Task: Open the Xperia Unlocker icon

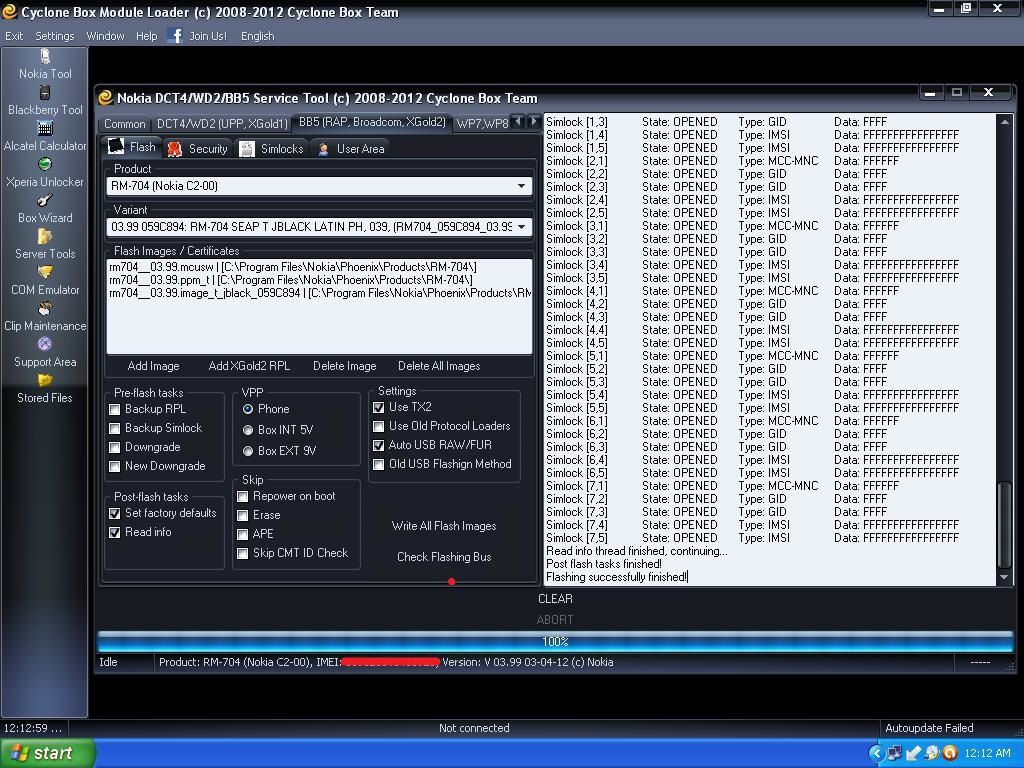Action: 44,164
